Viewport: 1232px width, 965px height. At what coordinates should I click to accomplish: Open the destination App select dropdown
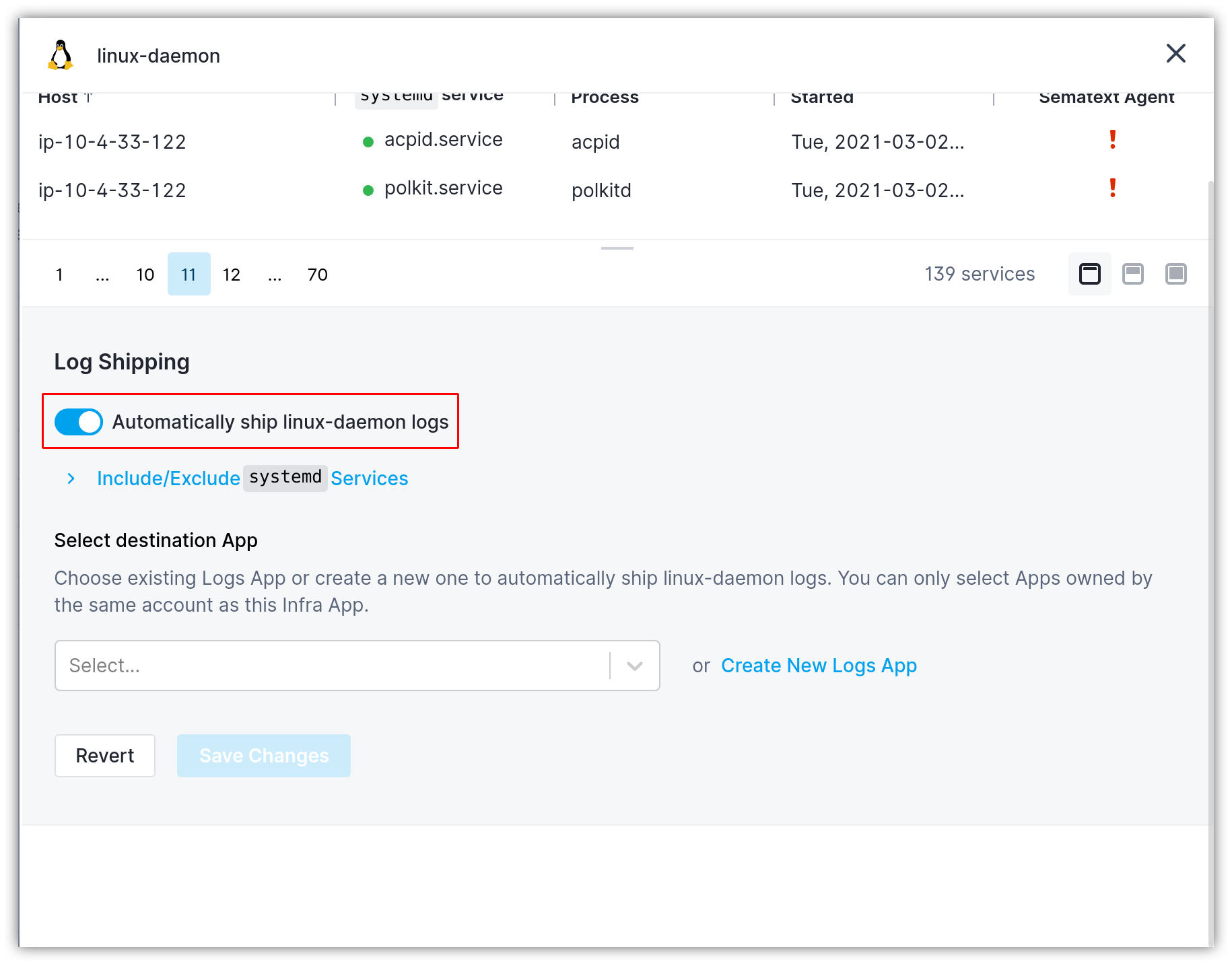tap(357, 666)
